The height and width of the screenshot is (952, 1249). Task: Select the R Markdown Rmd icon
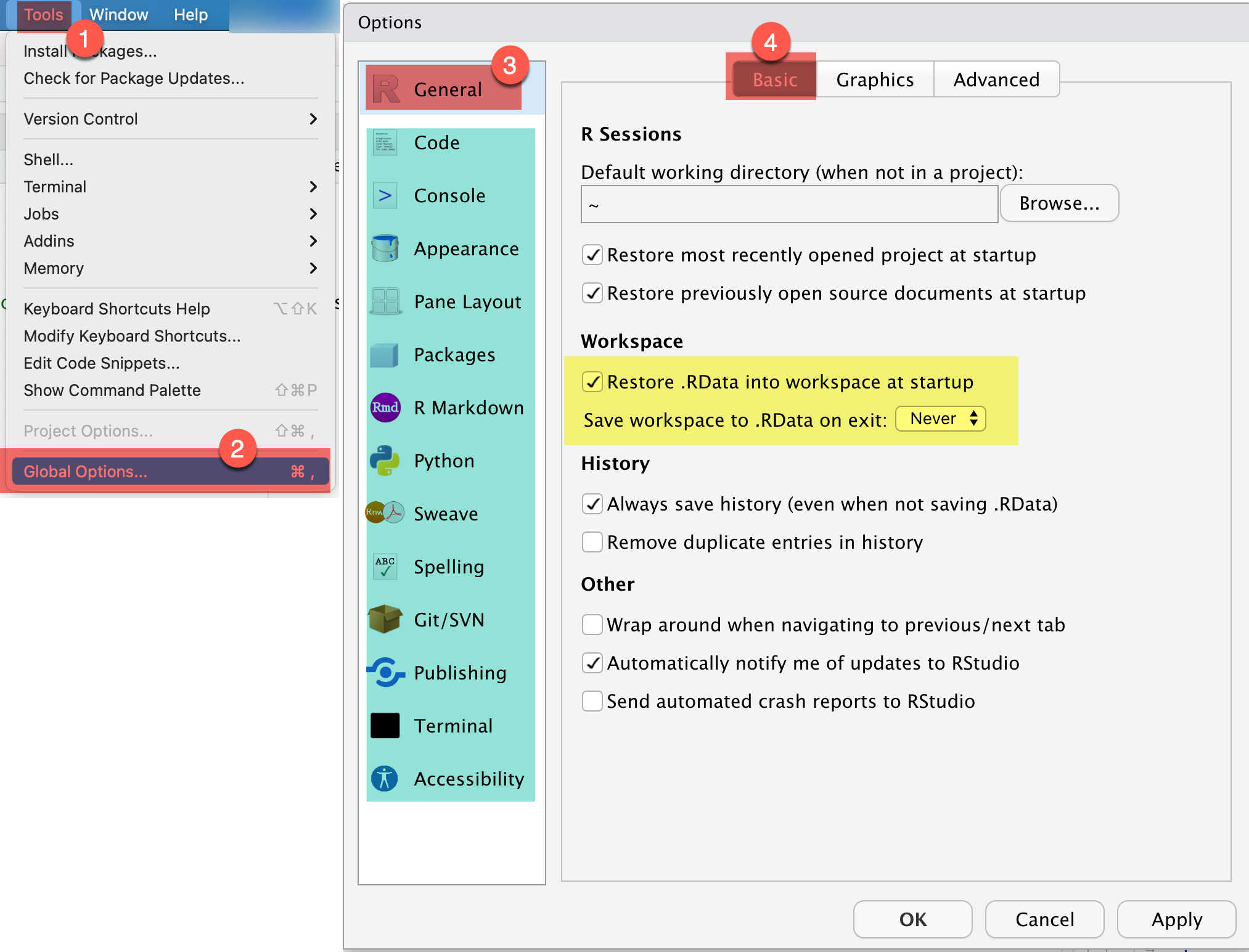(x=385, y=408)
